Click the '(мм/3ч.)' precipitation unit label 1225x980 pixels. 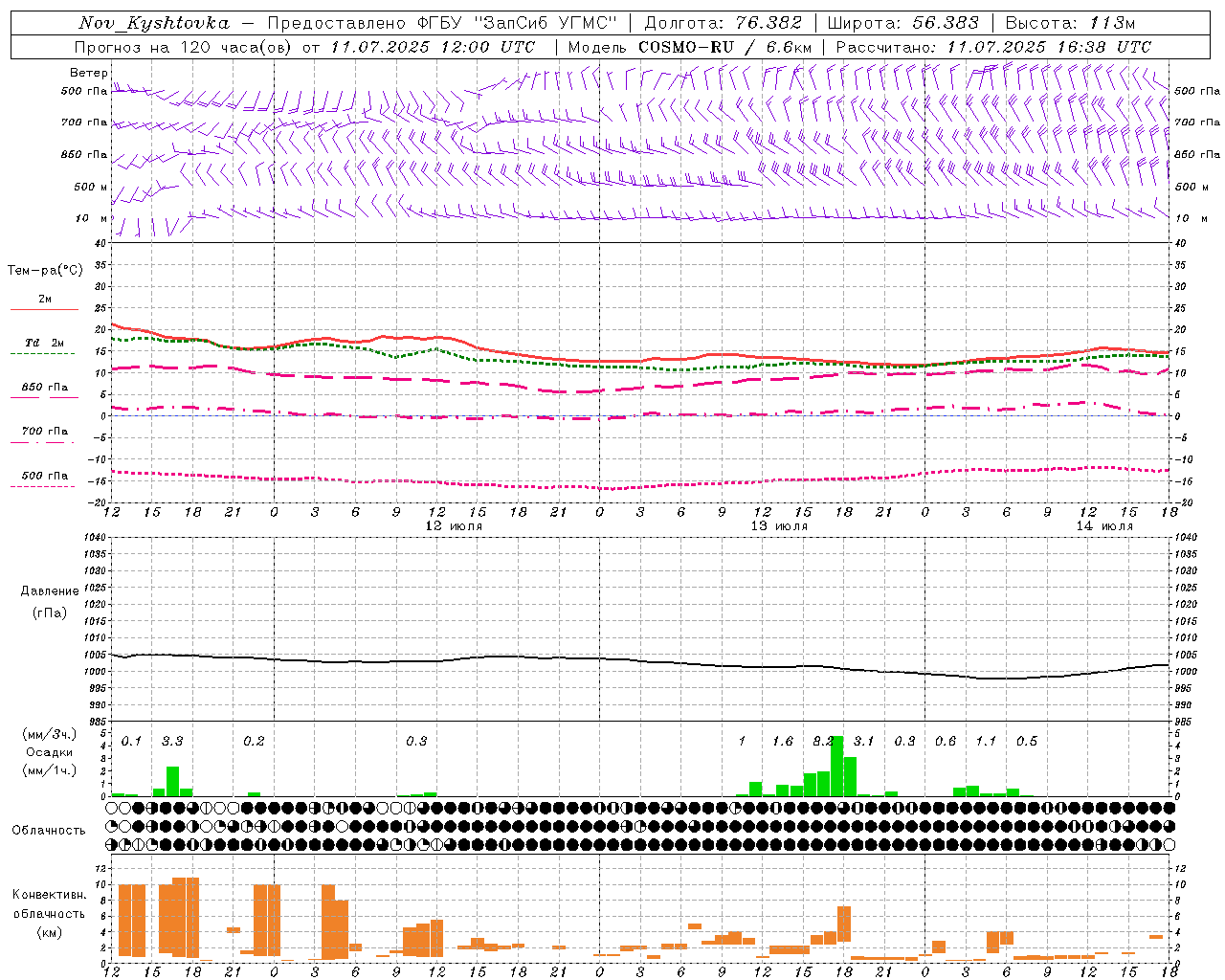click(x=48, y=734)
